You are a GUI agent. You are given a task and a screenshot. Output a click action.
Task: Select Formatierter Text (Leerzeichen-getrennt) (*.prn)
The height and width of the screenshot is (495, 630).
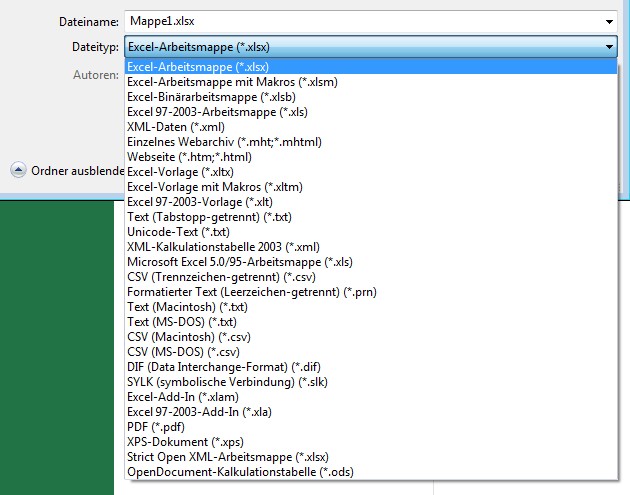(x=371, y=292)
